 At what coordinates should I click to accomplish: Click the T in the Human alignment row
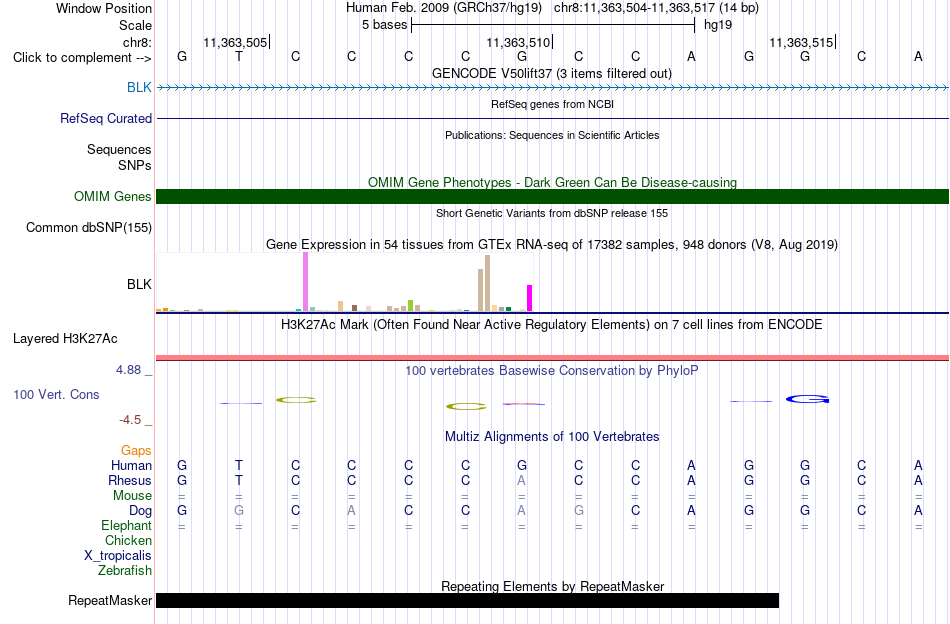(x=239, y=465)
